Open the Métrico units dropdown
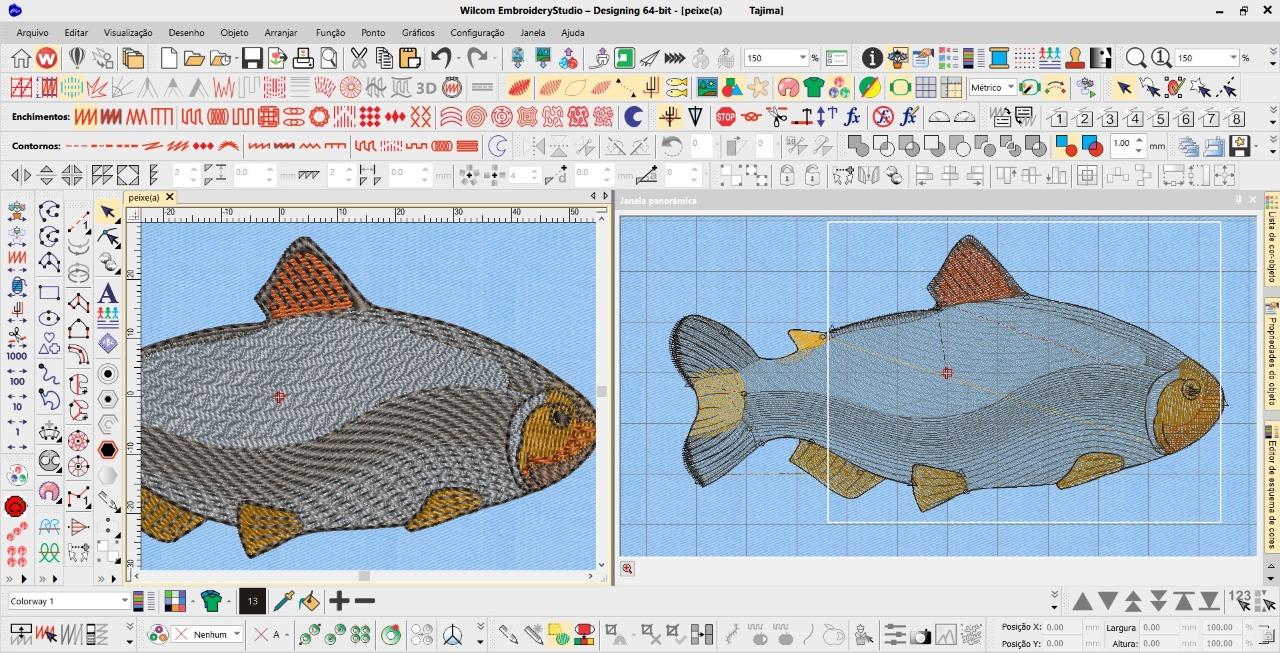The height and width of the screenshot is (653, 1280). click(x=1011, y=88)
